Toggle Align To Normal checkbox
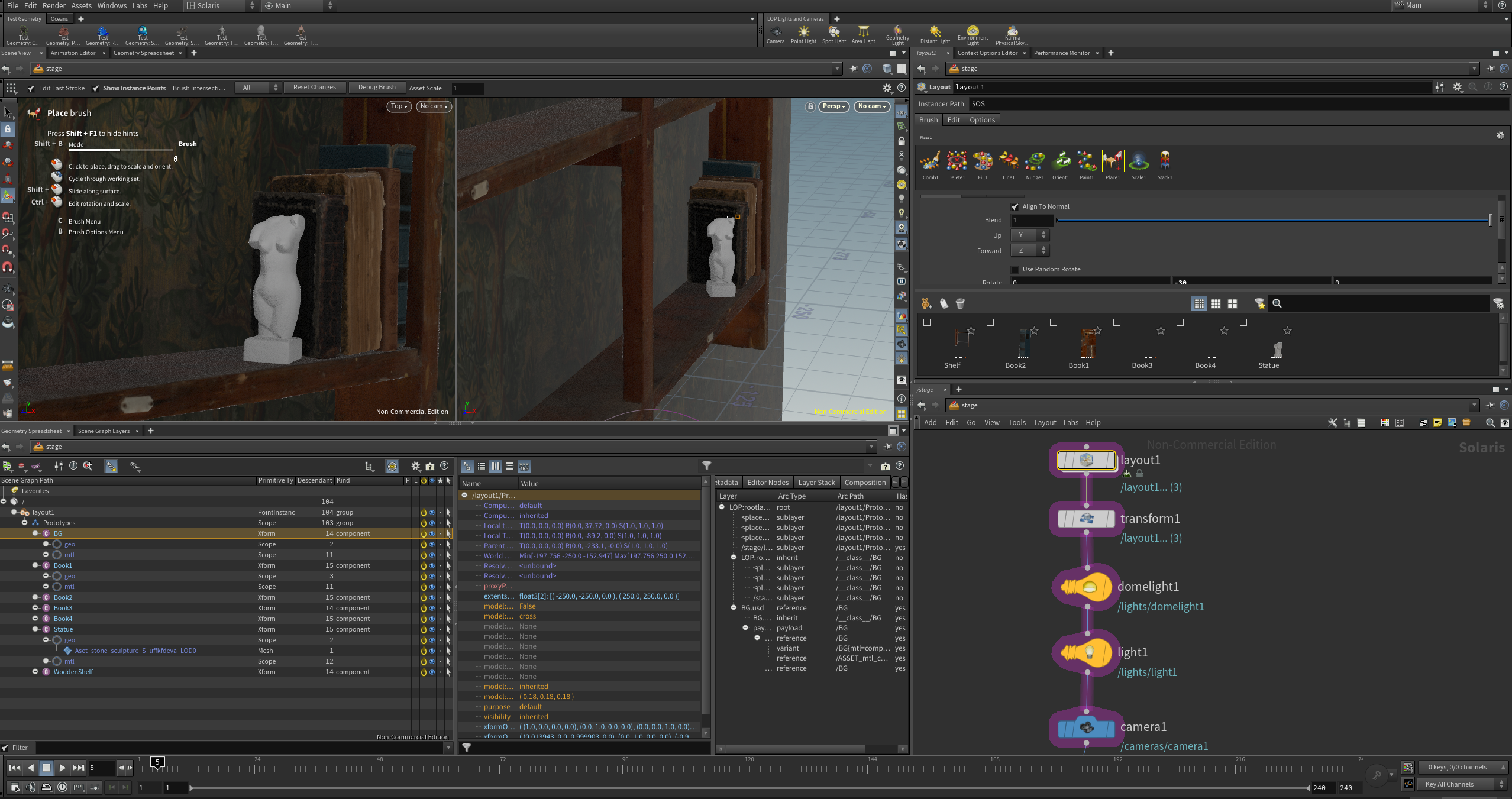 coord(1015,206)
